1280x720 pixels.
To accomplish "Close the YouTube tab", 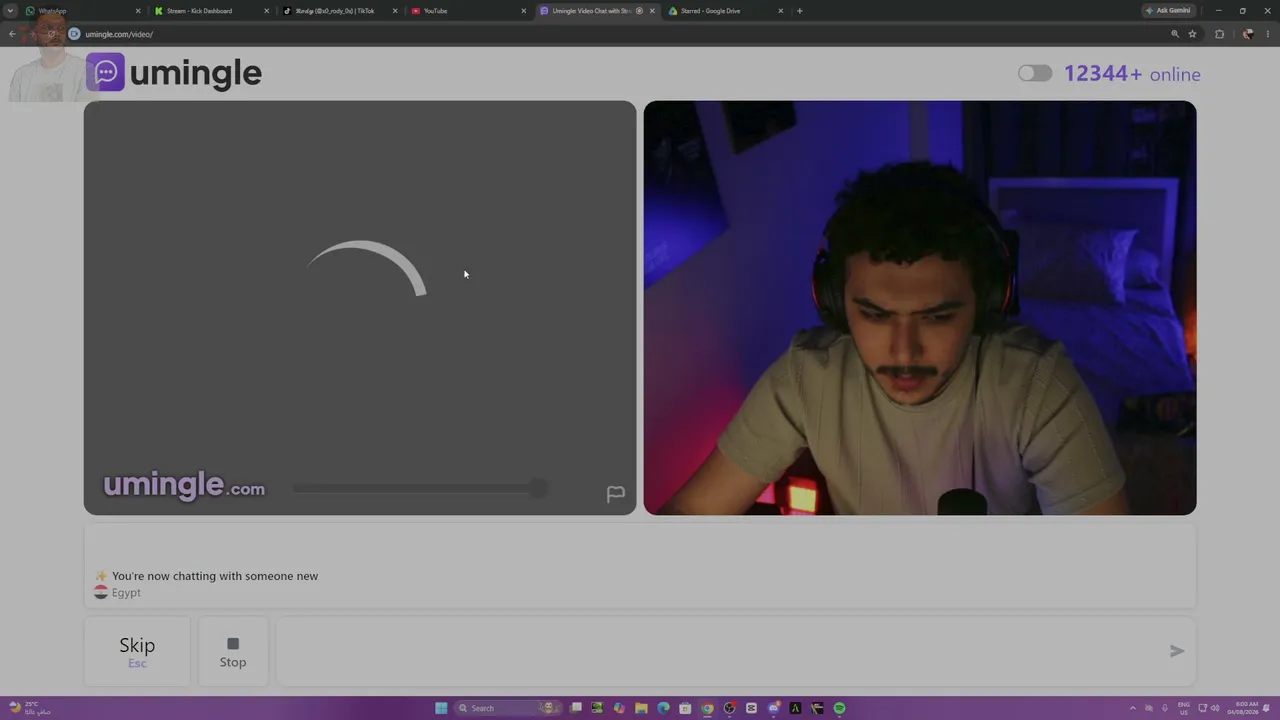I will tap(523, 11).
